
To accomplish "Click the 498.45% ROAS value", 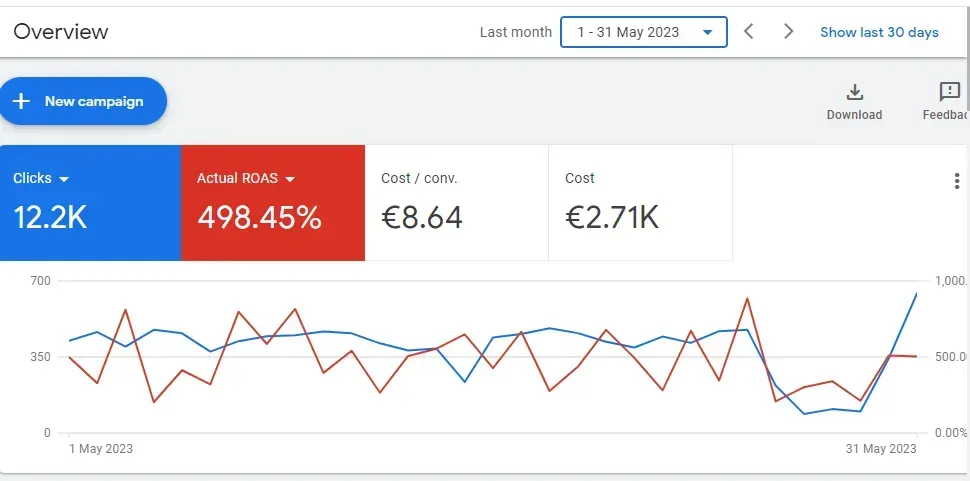I will click(259, 218).
